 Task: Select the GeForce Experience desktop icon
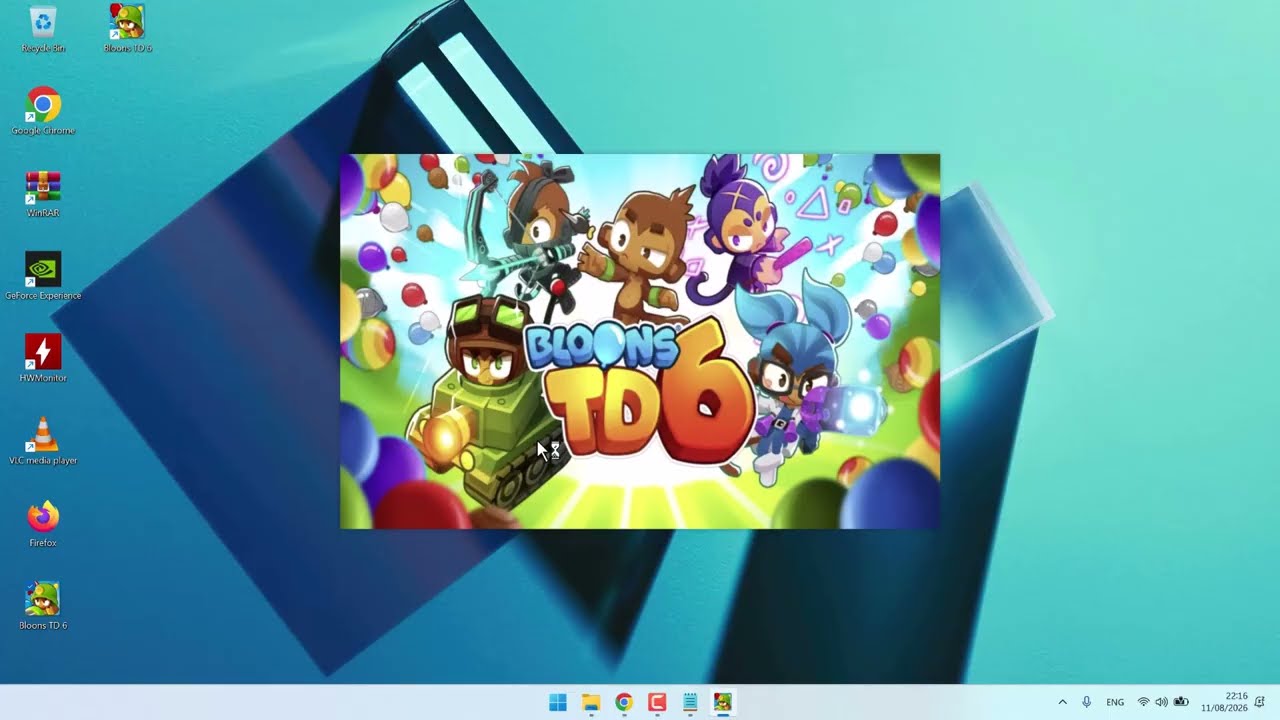coord(43,275)
